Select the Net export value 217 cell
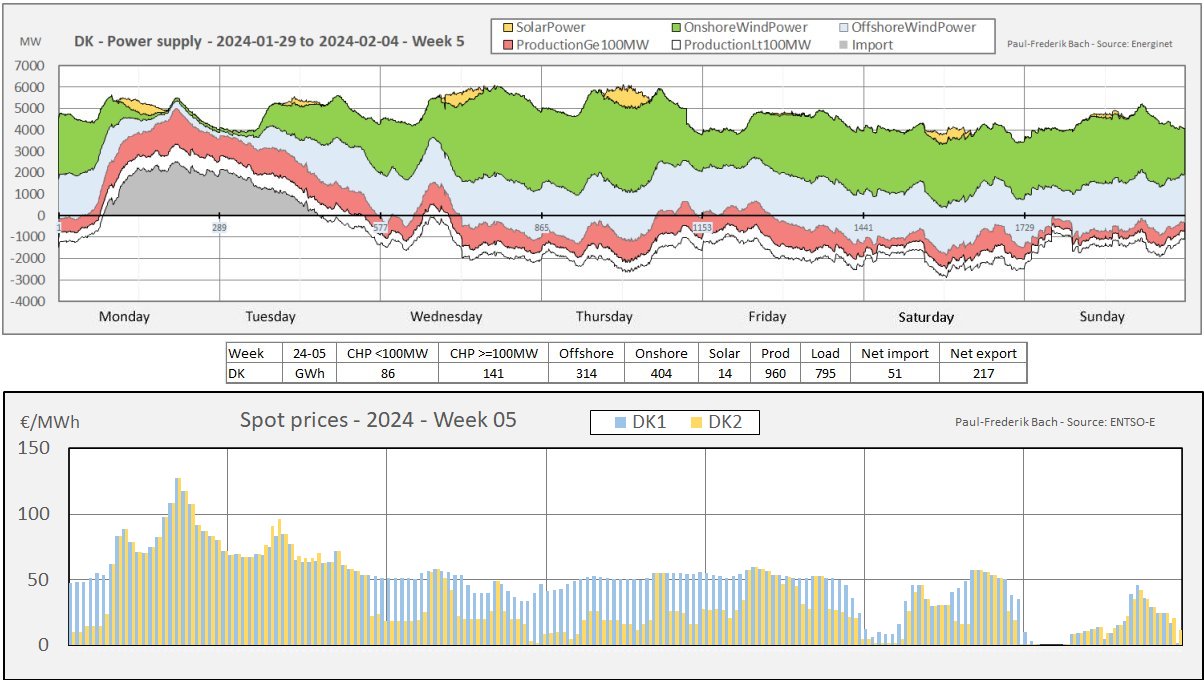 point(983,373)
